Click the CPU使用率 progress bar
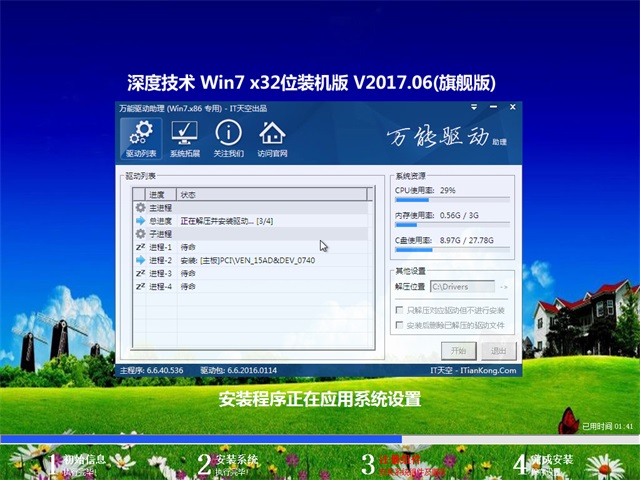 (452, 200)
